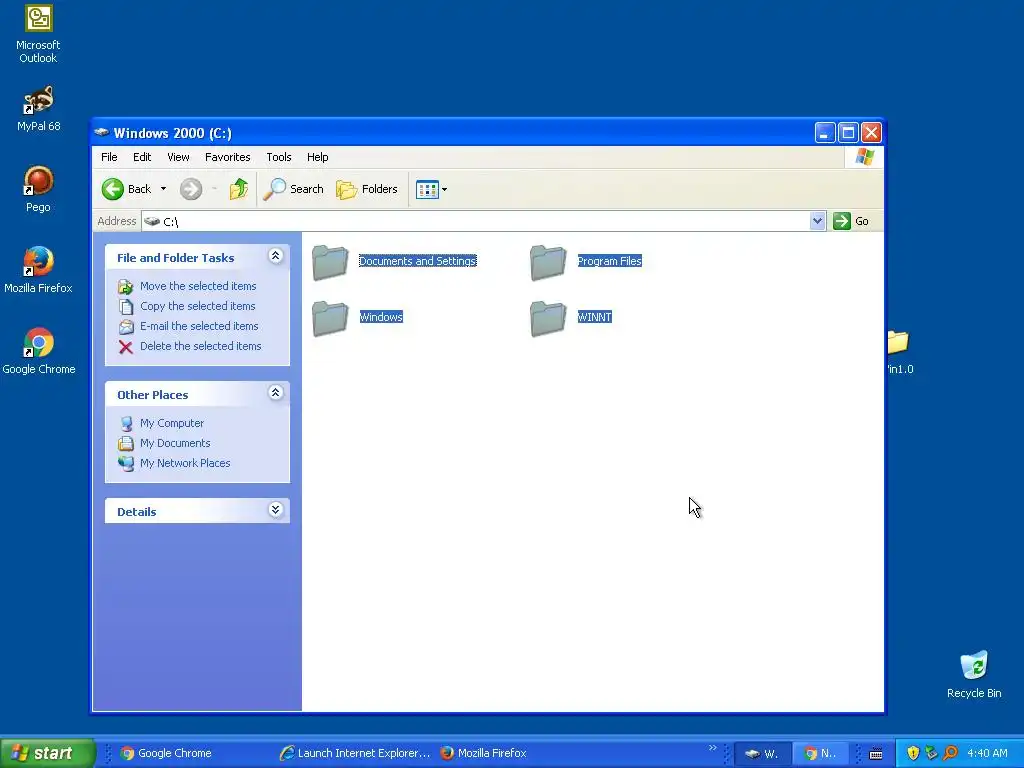Click Move the selected items
This screenshot has height=768, width=1024.
click(x=198, y=286)
